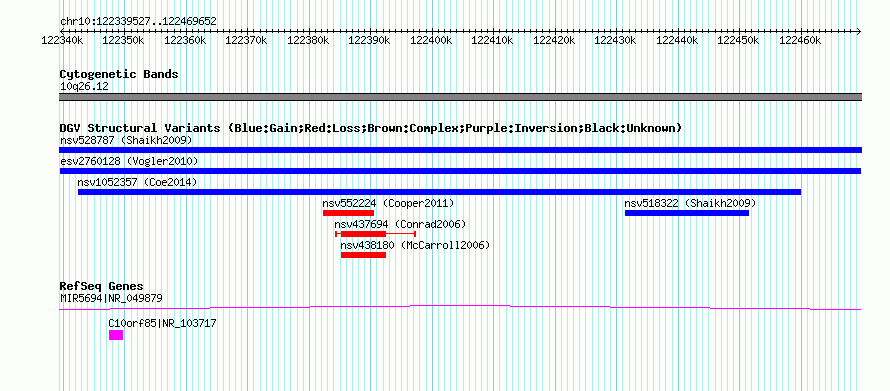890x391 pixels.
Task: Click the 10q26.12 band label
Action: [84, 87]
